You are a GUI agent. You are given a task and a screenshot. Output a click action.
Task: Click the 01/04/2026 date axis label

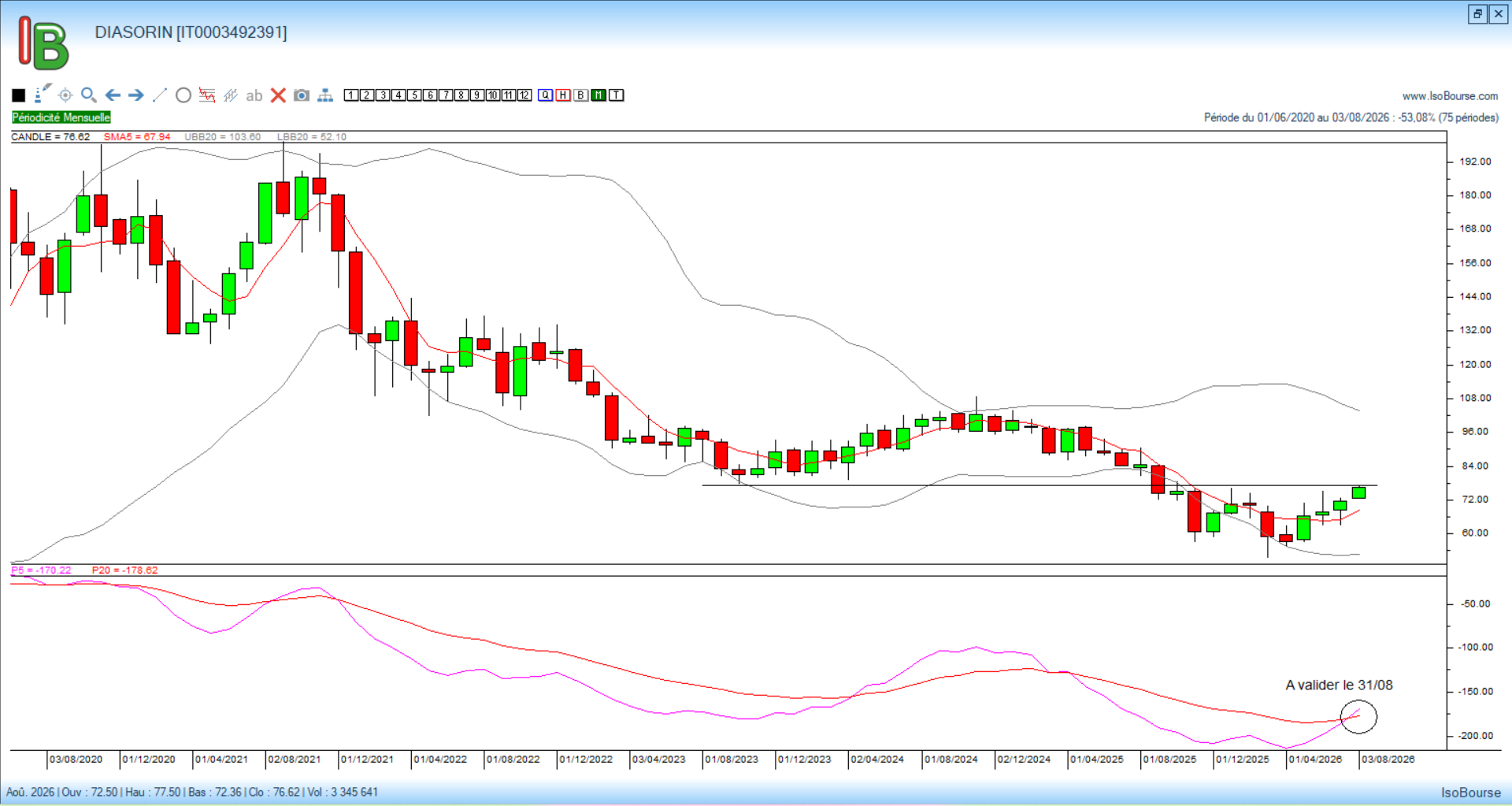tap(1315, 760)
